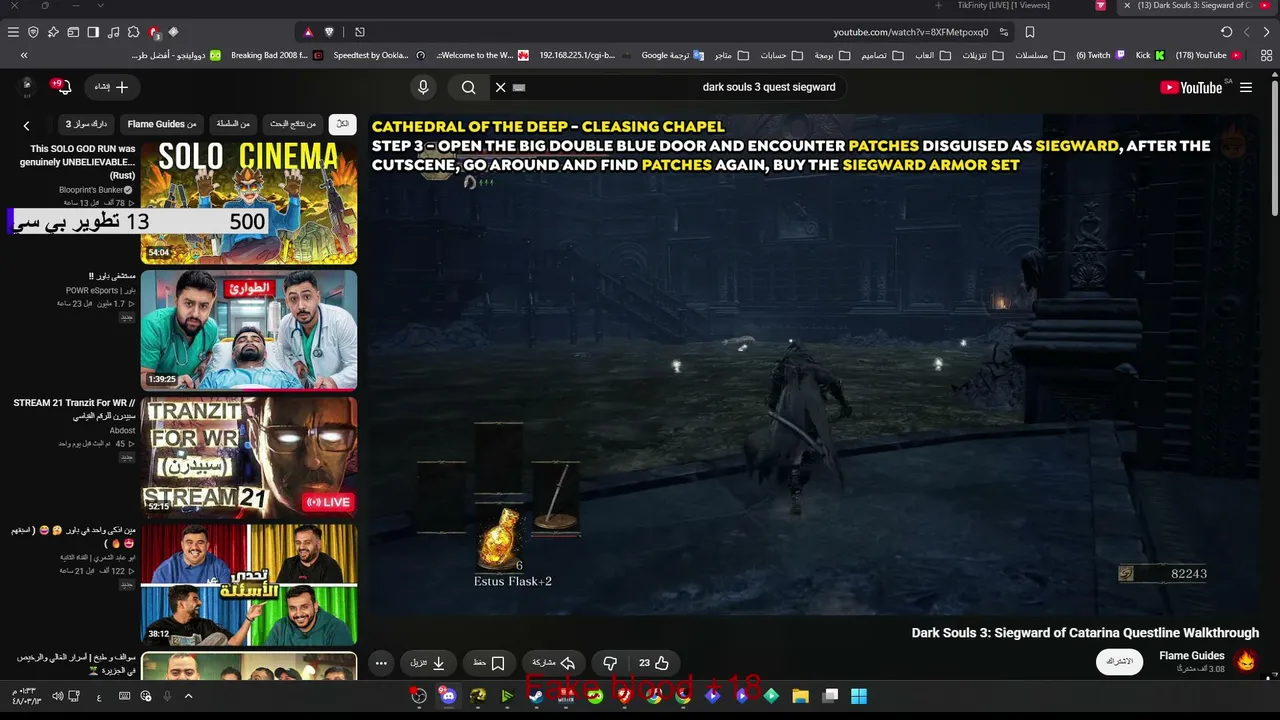Download the video
Image resolution: width=1280 pixels, height=720 pixels.
(x=428, y=663)
